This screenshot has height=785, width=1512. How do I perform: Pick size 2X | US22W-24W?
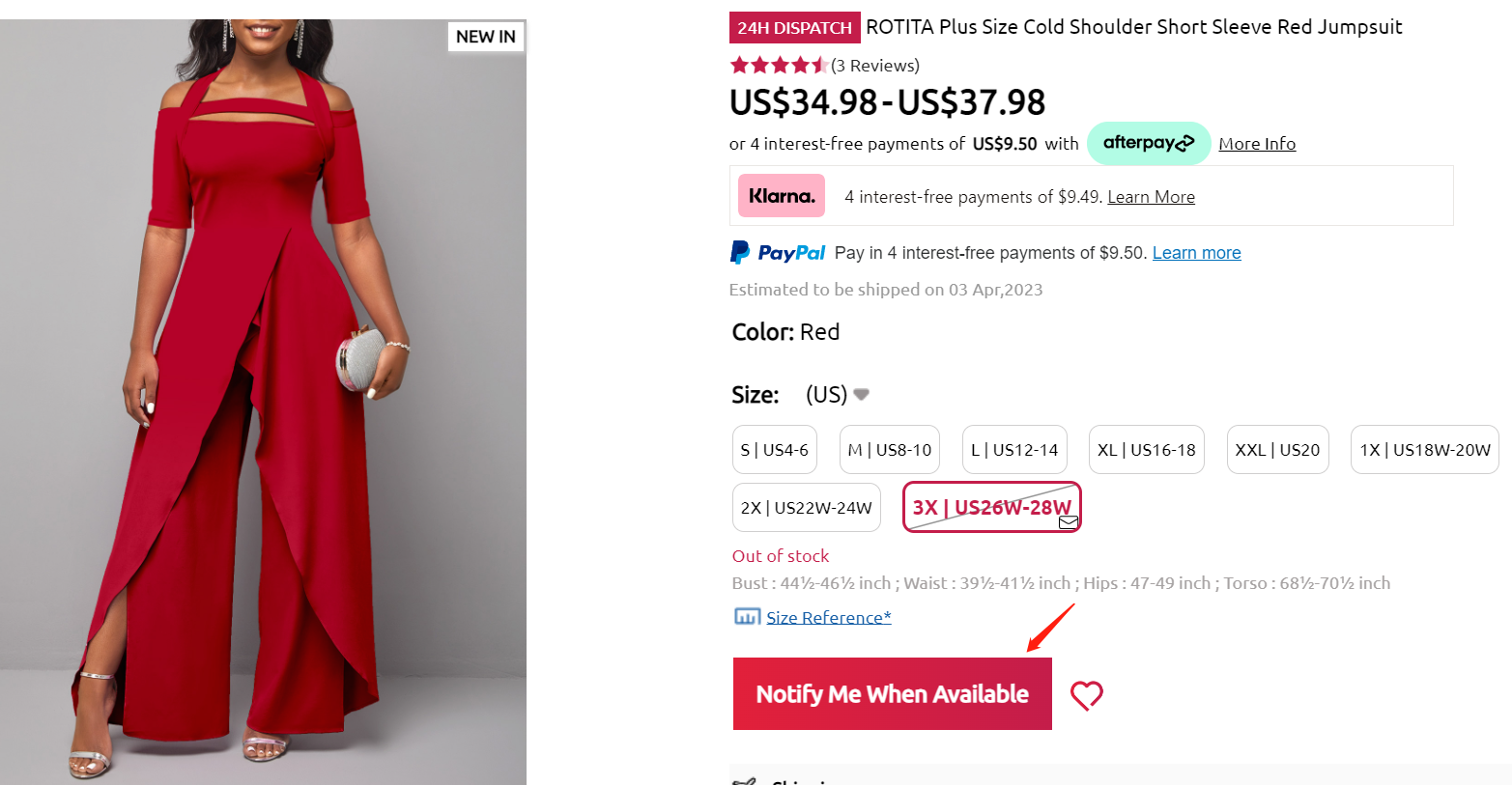click(x=806, y=508)
